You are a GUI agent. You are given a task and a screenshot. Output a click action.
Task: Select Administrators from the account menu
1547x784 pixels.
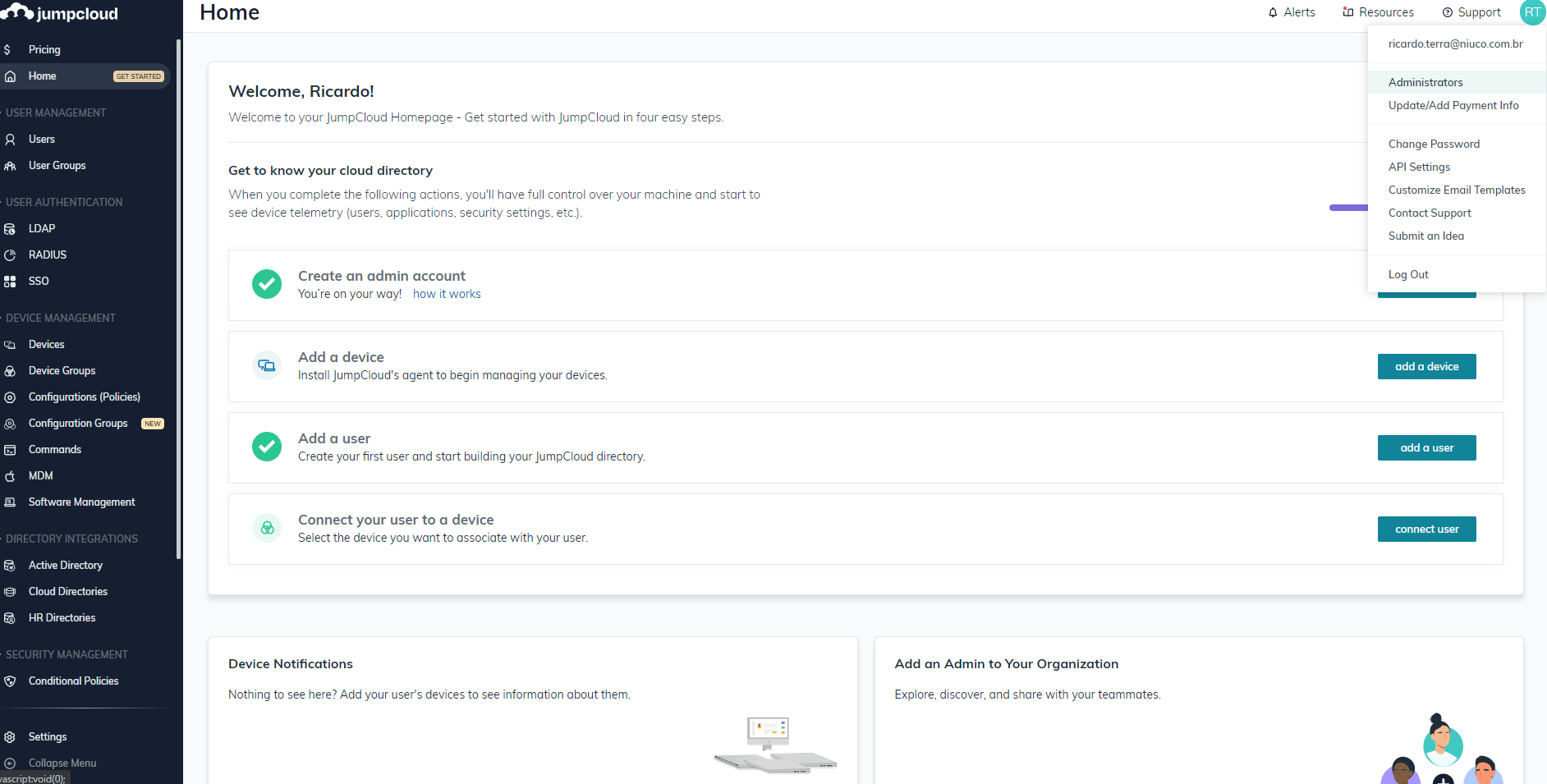coord(1457,82)
